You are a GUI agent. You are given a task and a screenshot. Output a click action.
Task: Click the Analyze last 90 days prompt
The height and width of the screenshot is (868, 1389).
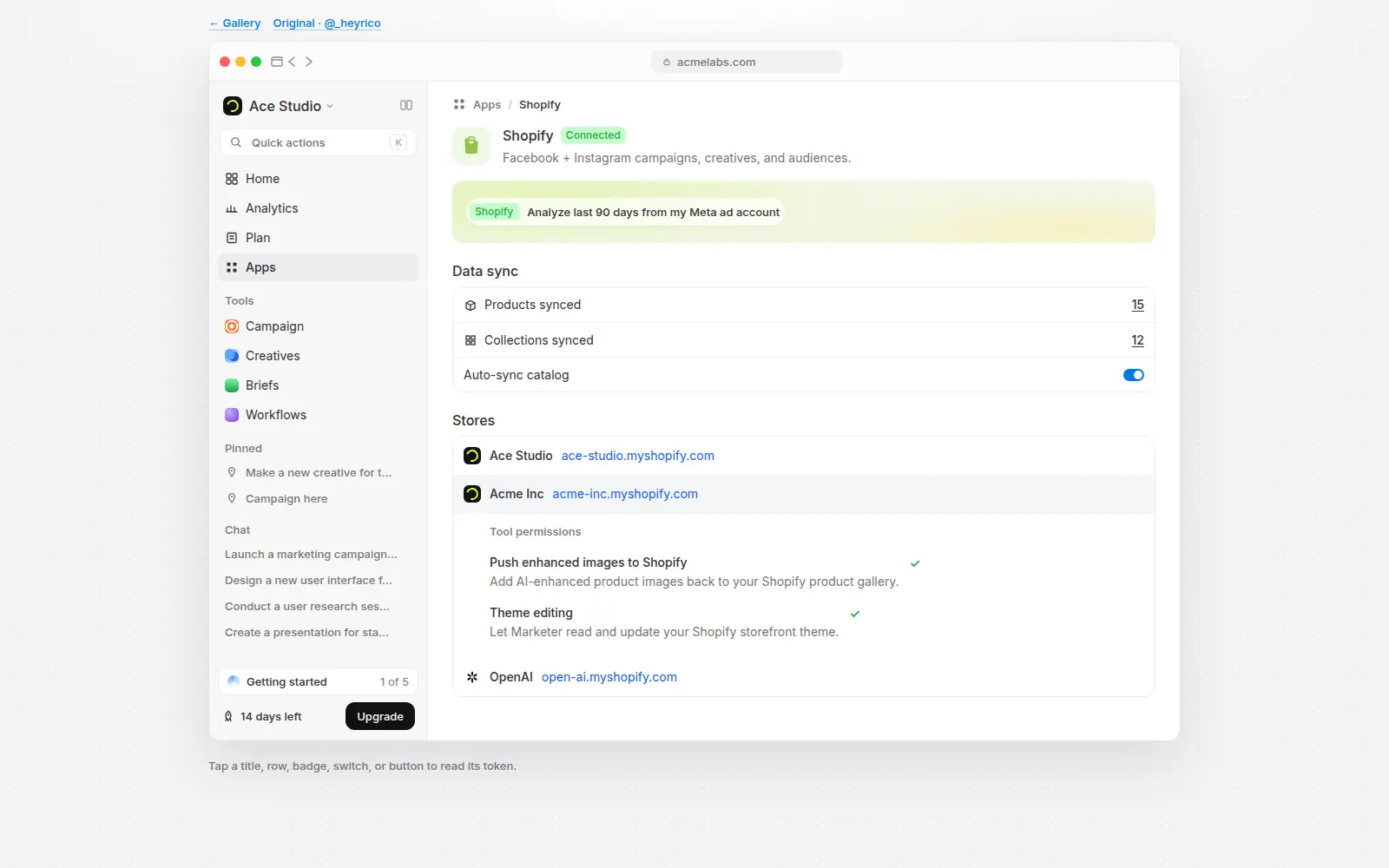[x=625, y=212]
